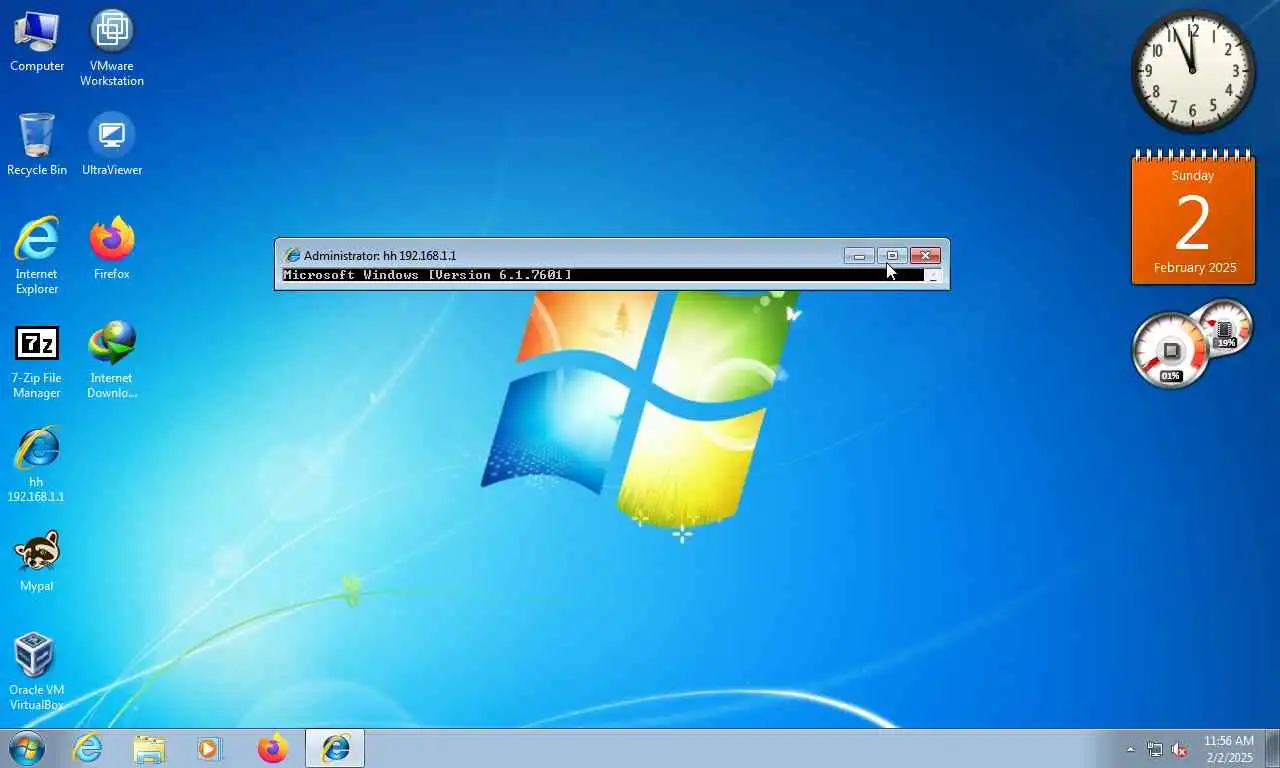Click the Microsoft Windows [Version 6.1.7601] text
Screen dimensions: 1280x768
pos(427,275)
